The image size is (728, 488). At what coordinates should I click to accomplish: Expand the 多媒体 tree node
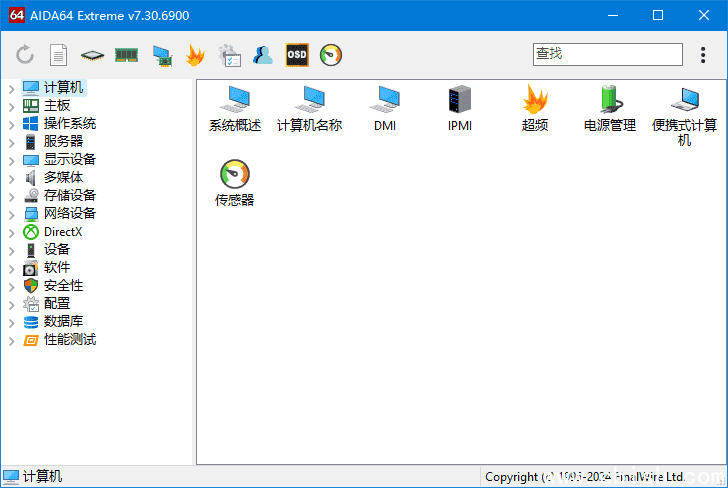coord(12,178)
